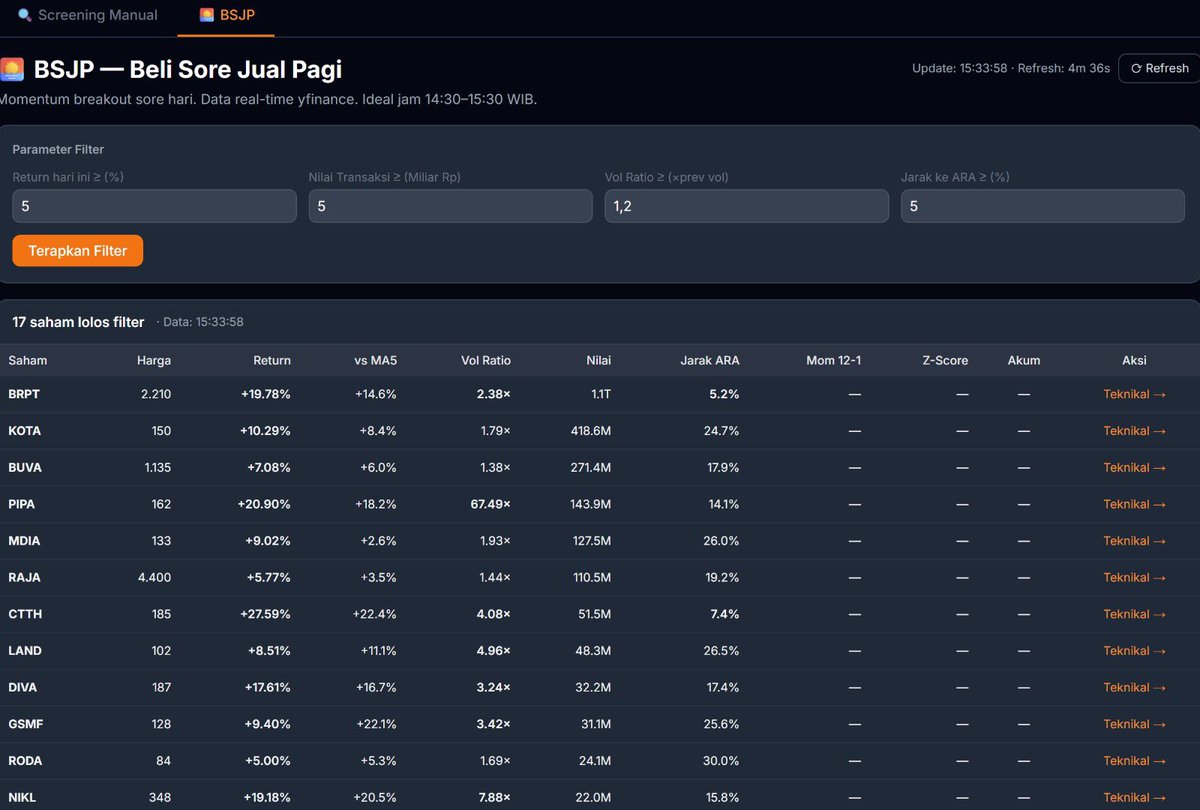Open Teknikal link for CTTH
This screenshot has width=1200, height=810.
(x=1134, y=614)
